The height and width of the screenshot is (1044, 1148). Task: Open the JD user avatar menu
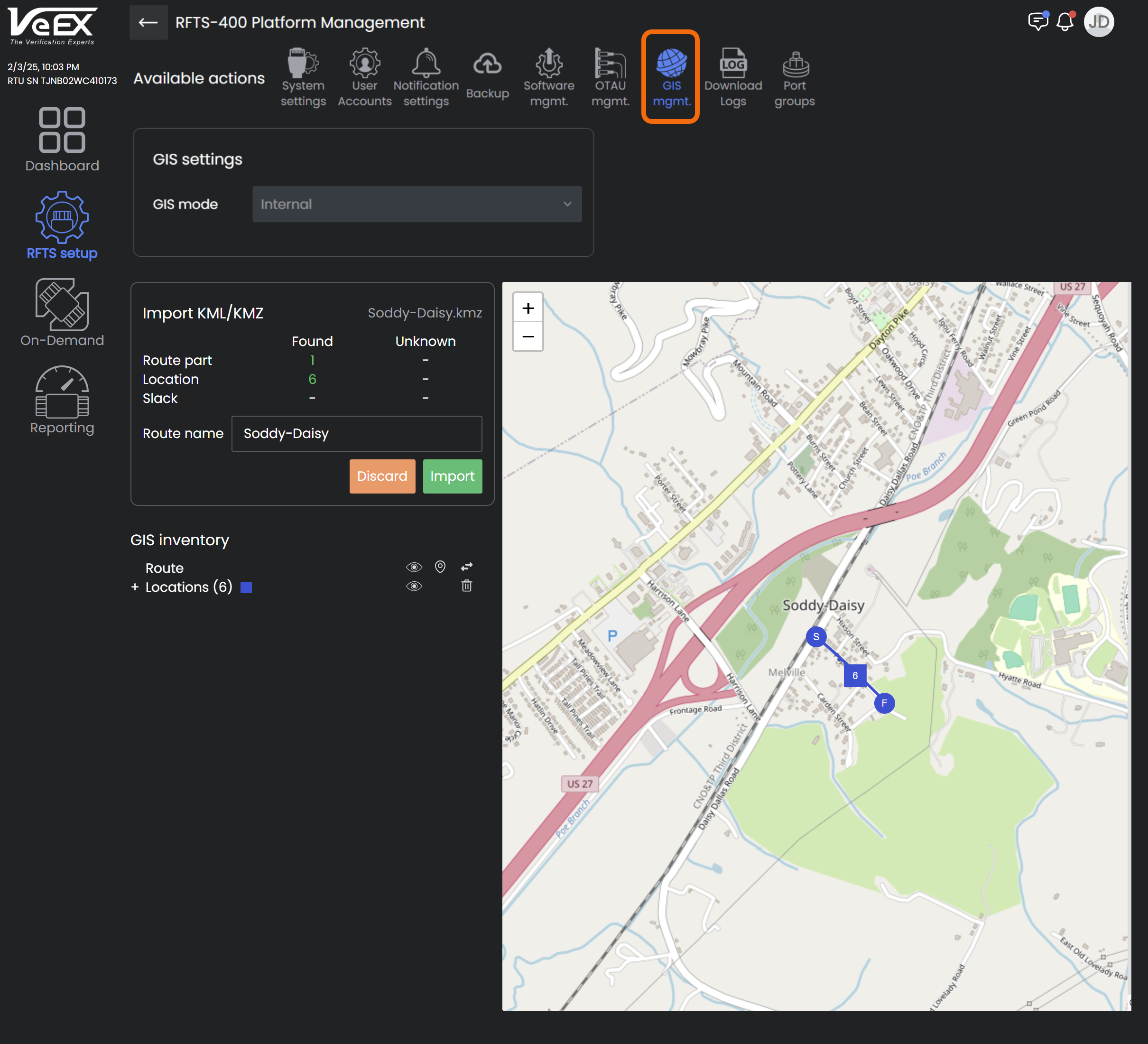pos(1099,22)
